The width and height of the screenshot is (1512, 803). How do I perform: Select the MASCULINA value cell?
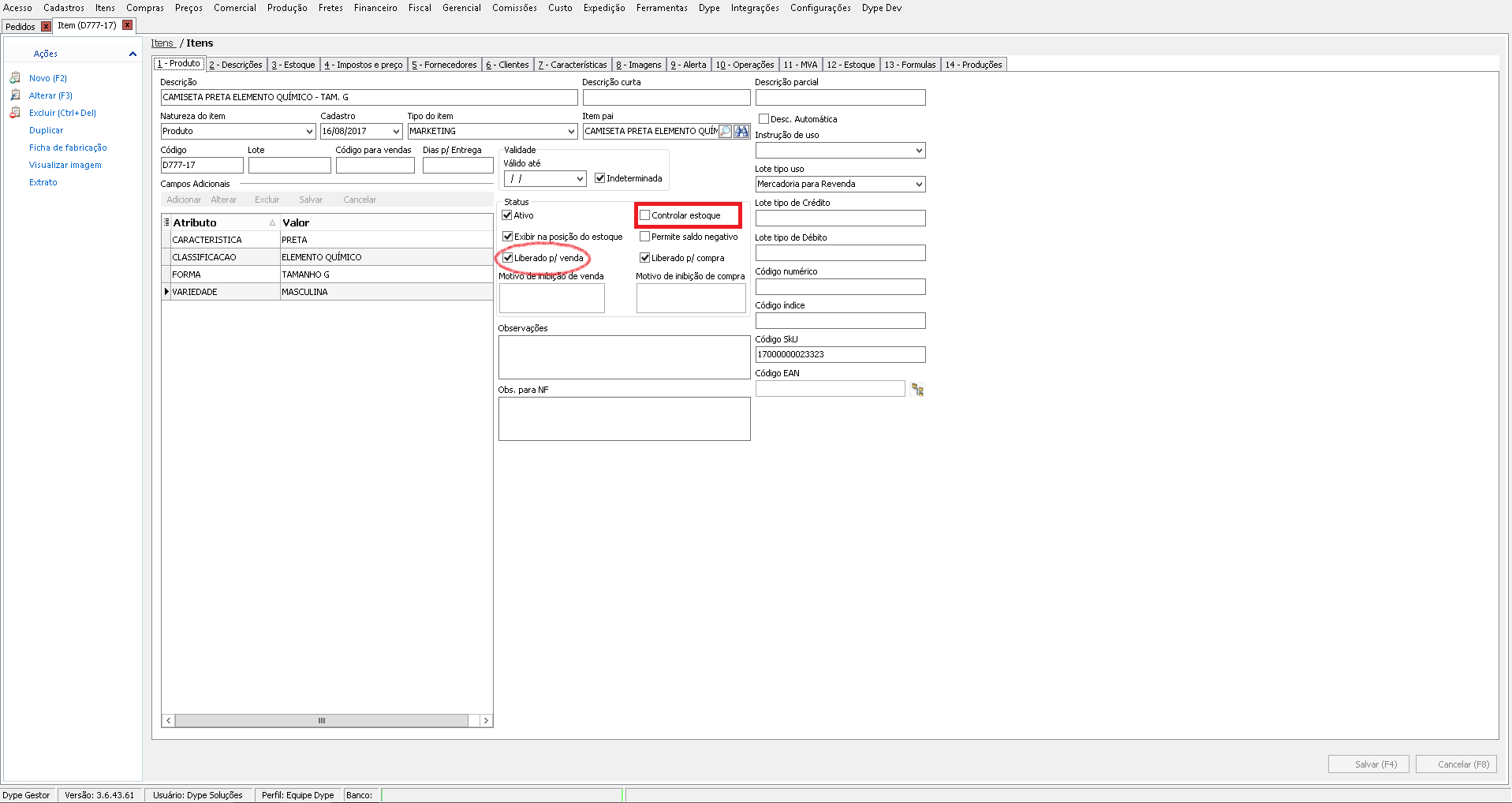point(386,292)
